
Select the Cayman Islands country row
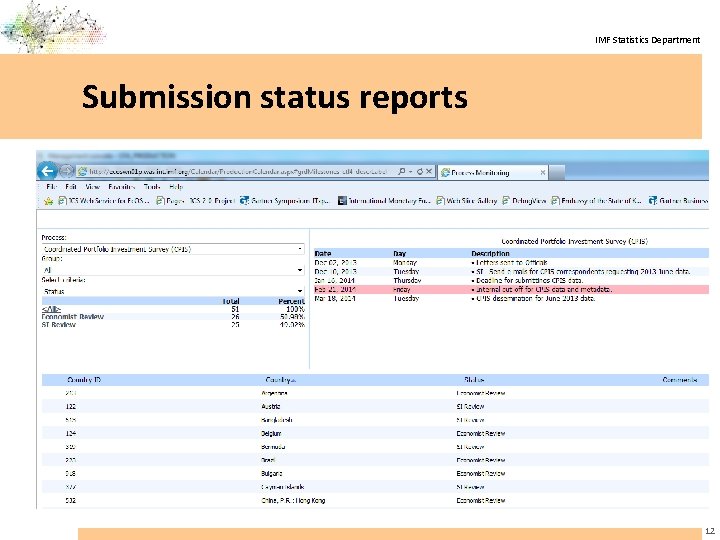point(375,487)
